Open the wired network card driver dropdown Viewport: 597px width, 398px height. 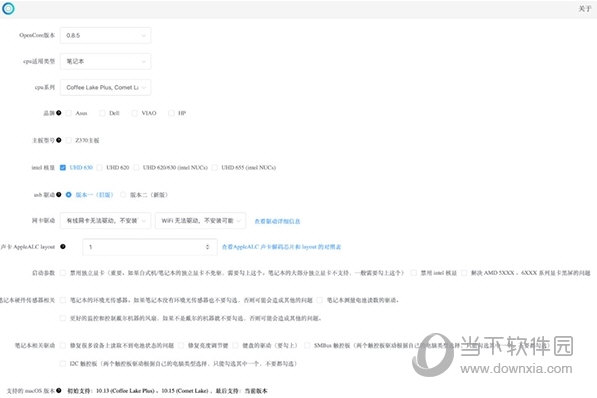pos(105,221)
